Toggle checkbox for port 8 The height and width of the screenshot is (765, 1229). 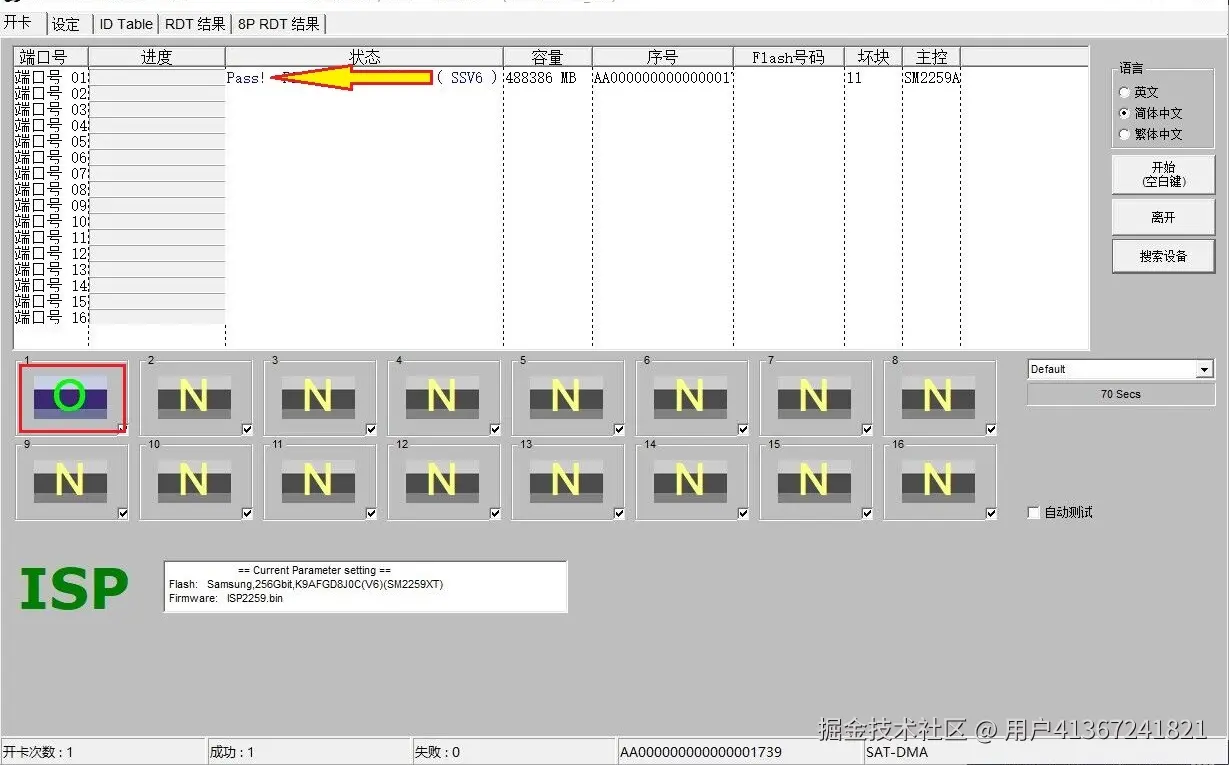(x=991, y=429)
